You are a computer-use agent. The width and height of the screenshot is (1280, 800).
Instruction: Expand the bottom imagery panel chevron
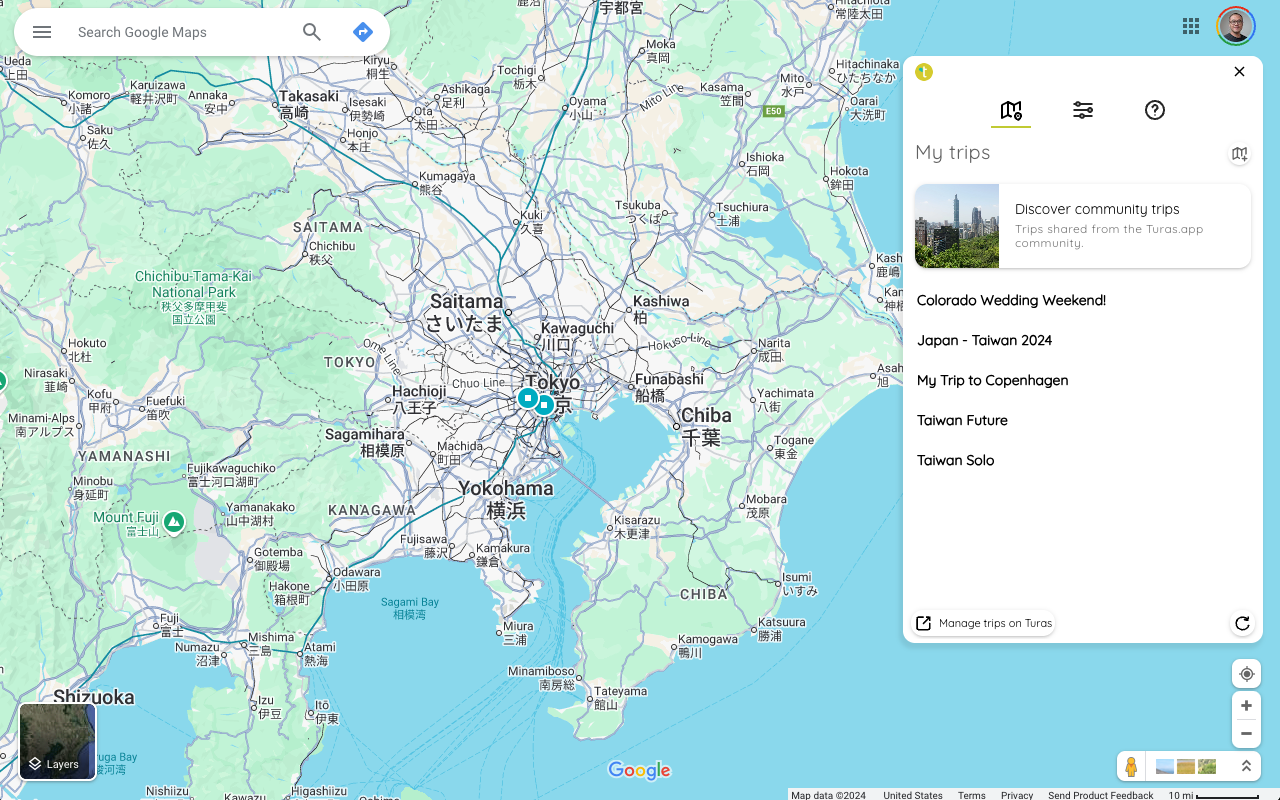1246,767
